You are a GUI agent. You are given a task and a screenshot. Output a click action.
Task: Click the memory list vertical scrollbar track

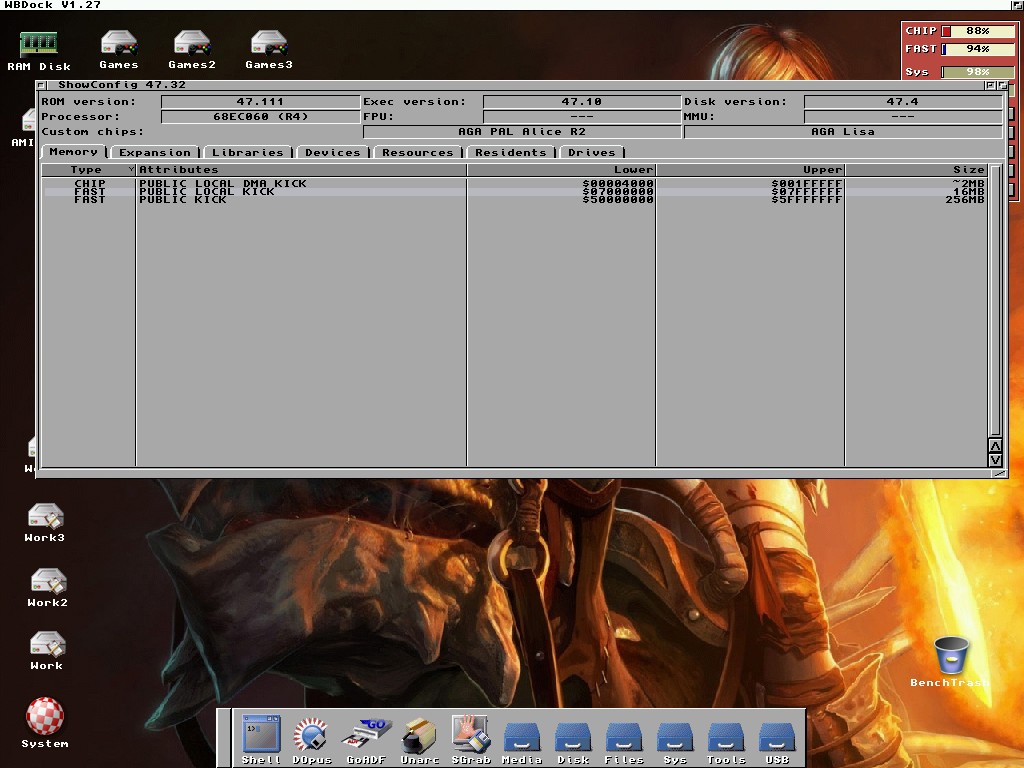pos(995,300)
